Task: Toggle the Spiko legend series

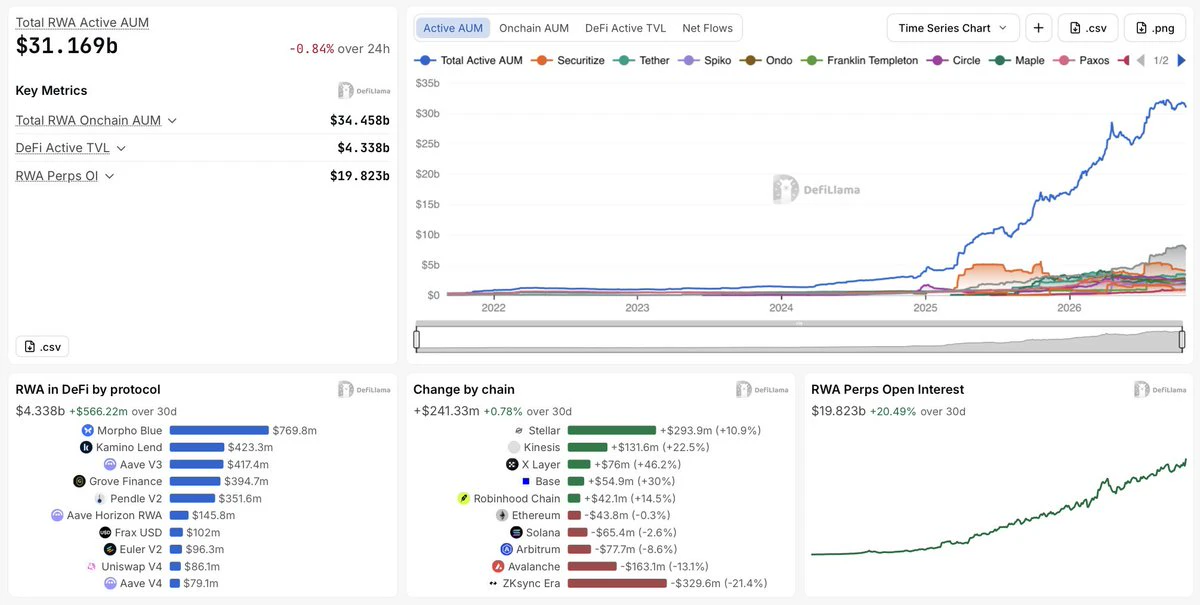Action: pyautogui.click(x=705, y=61)
